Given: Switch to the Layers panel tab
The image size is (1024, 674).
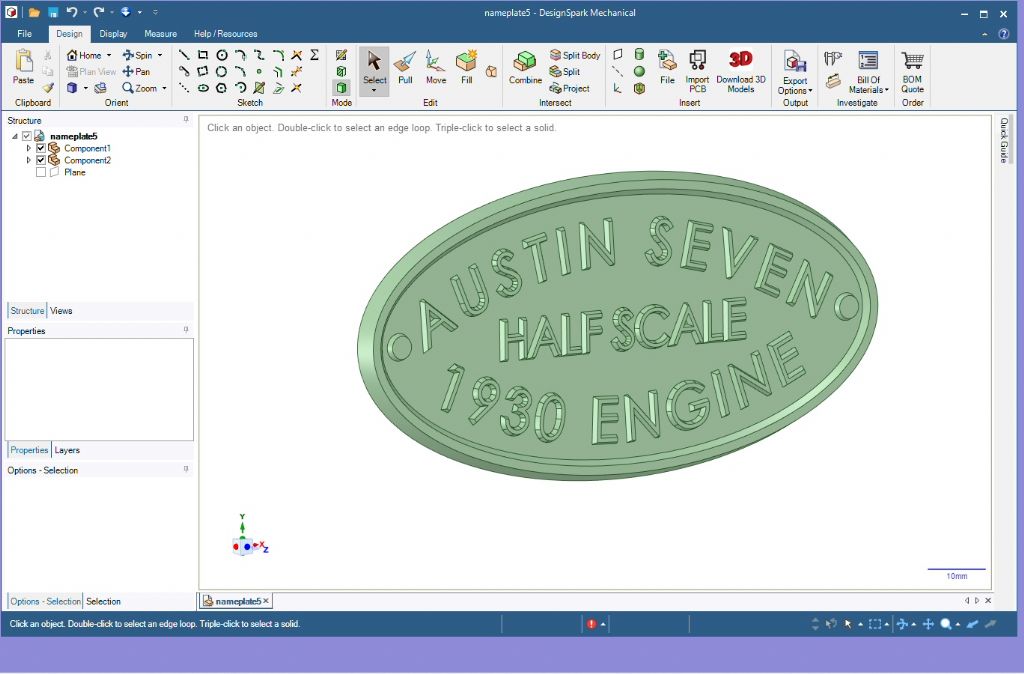Looking at the screenshot, I should [67, 450].
